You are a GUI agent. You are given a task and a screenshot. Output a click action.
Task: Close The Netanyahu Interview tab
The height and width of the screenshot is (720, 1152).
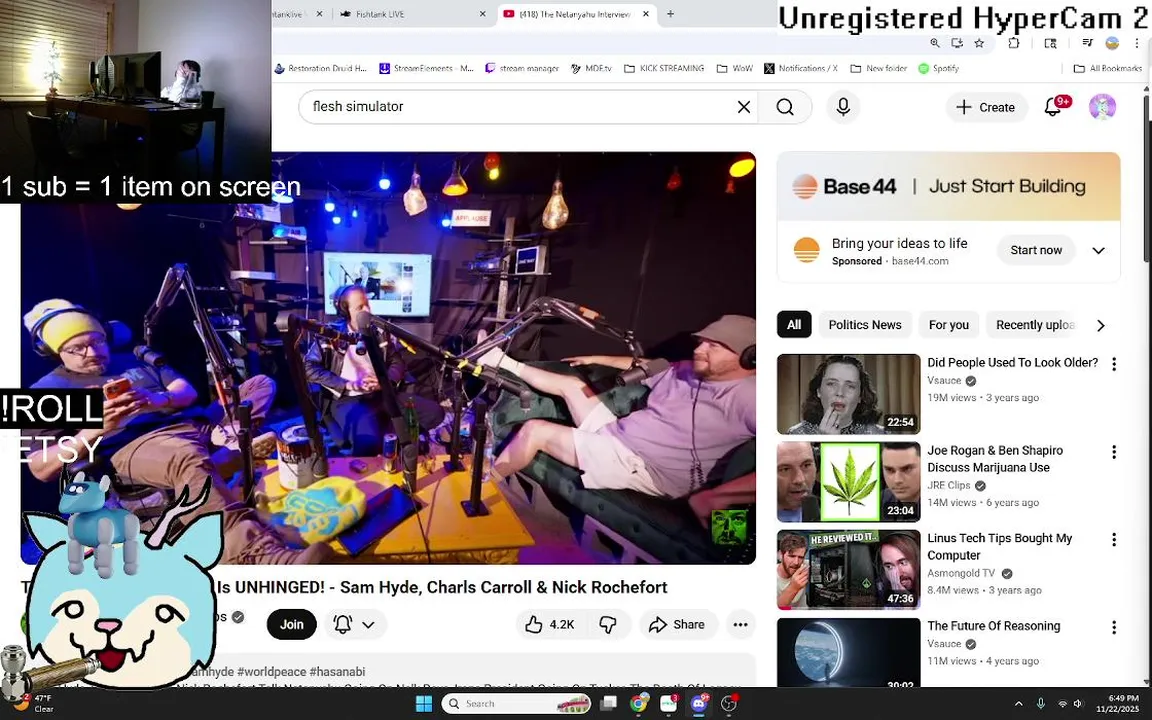646,14
